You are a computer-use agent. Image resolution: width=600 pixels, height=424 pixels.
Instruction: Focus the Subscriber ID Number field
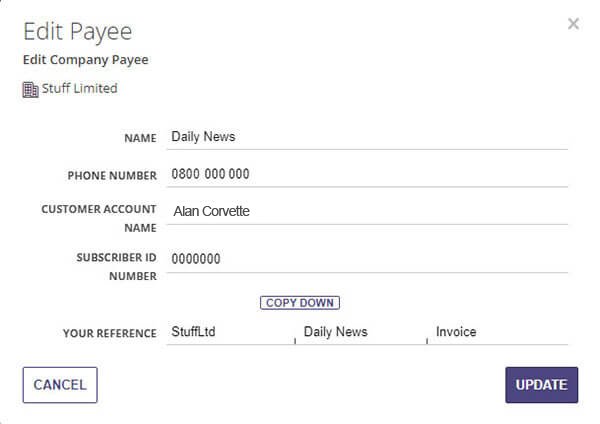(367, 259)
